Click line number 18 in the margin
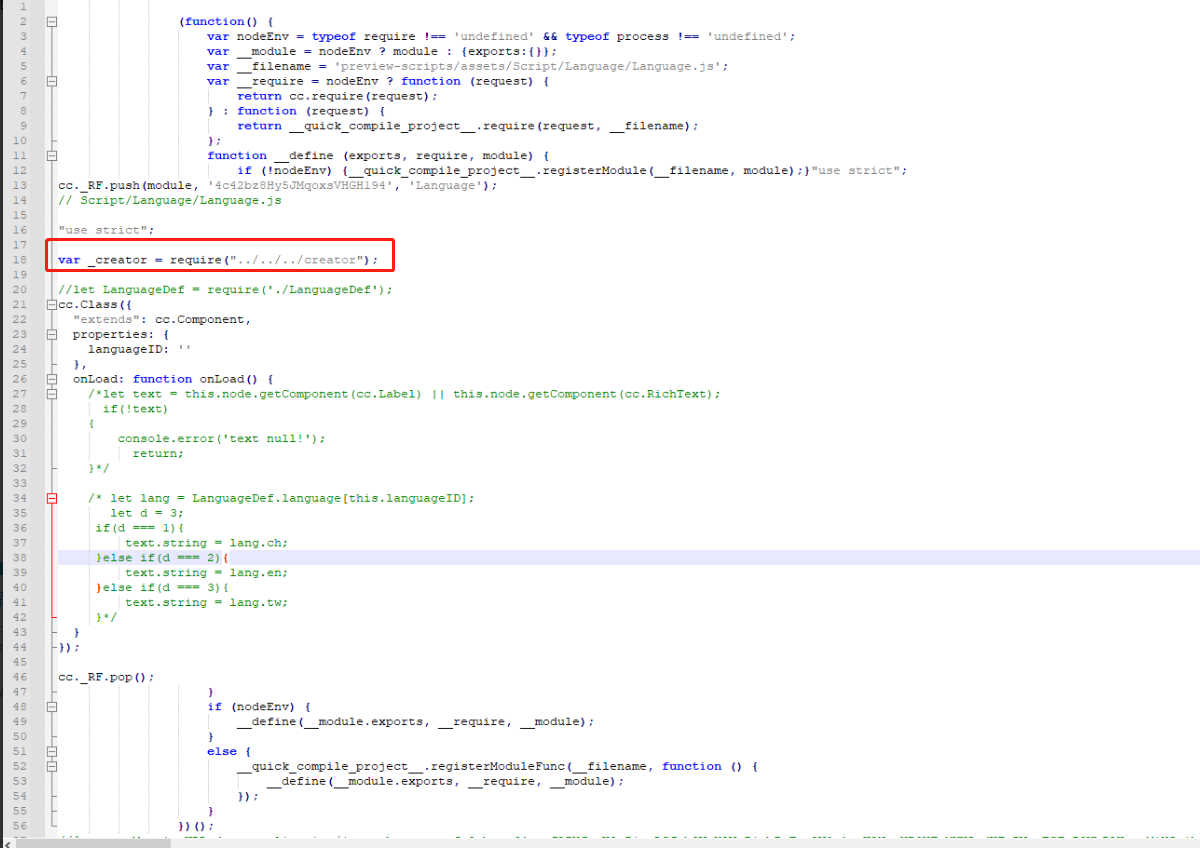Screen dimensions: 1200x848 pos(21,260)
